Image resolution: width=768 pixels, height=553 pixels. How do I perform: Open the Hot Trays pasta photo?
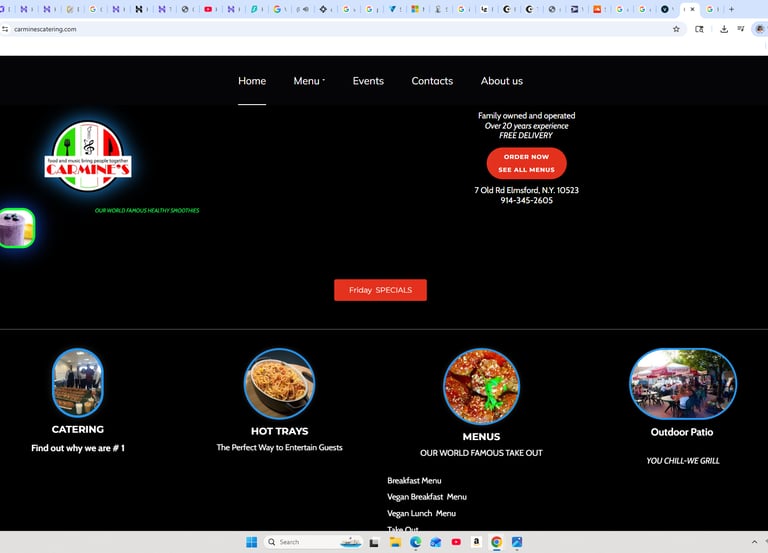coord(279,384)
